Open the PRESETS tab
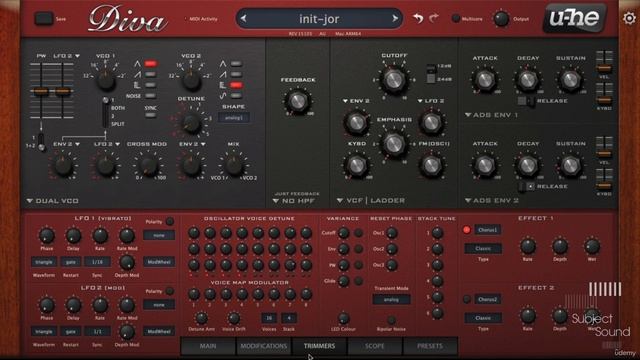 click(x=430, y=346)
